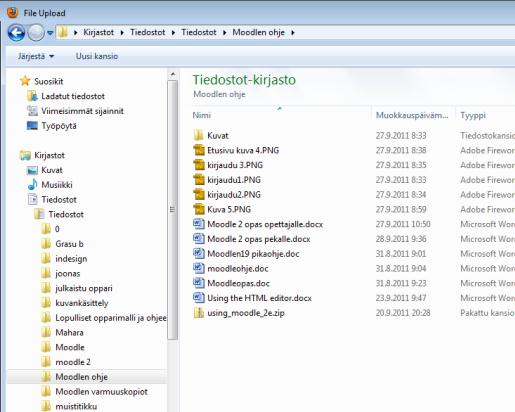Expand the arrow before Kirjastot breadcrumb
The height and width of the screenshot is (412, 515).
76,33
